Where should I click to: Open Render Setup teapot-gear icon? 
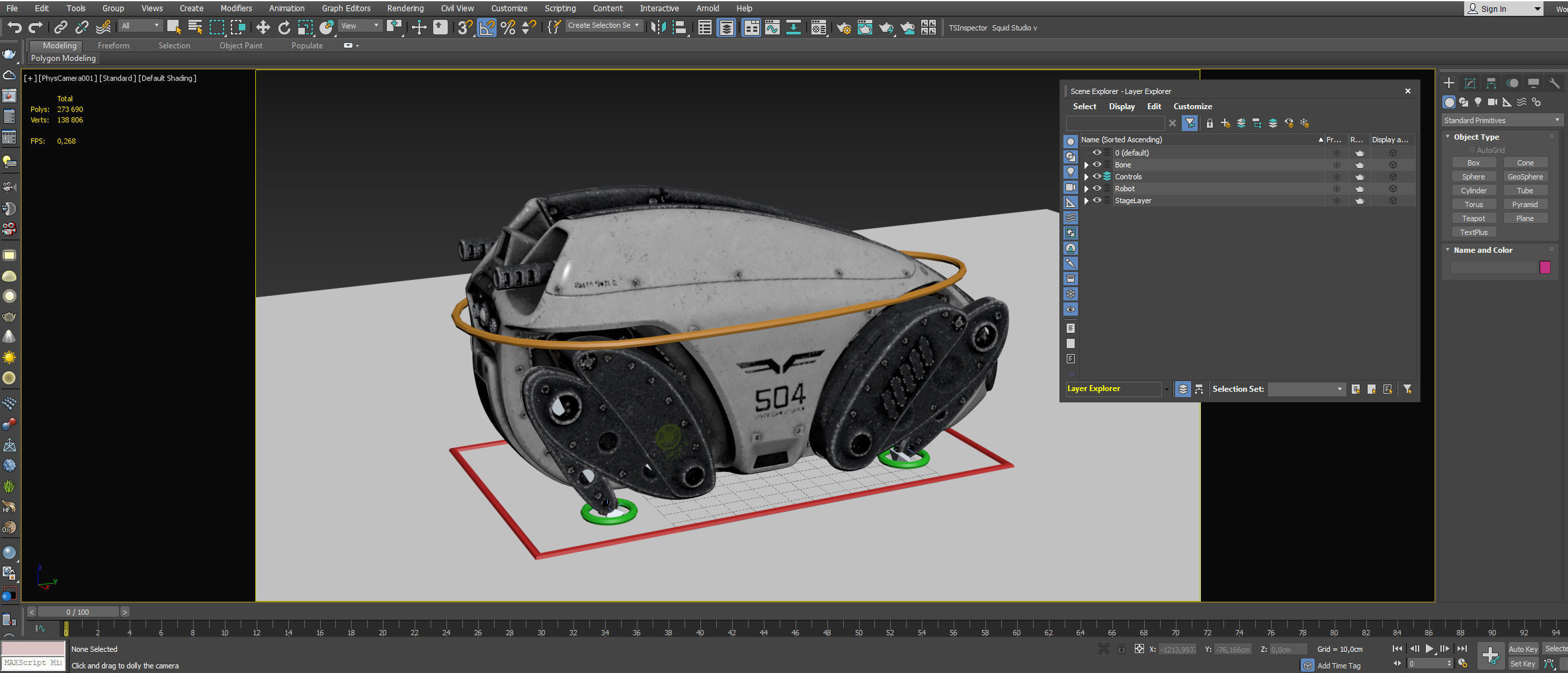[x=844, y=27]
